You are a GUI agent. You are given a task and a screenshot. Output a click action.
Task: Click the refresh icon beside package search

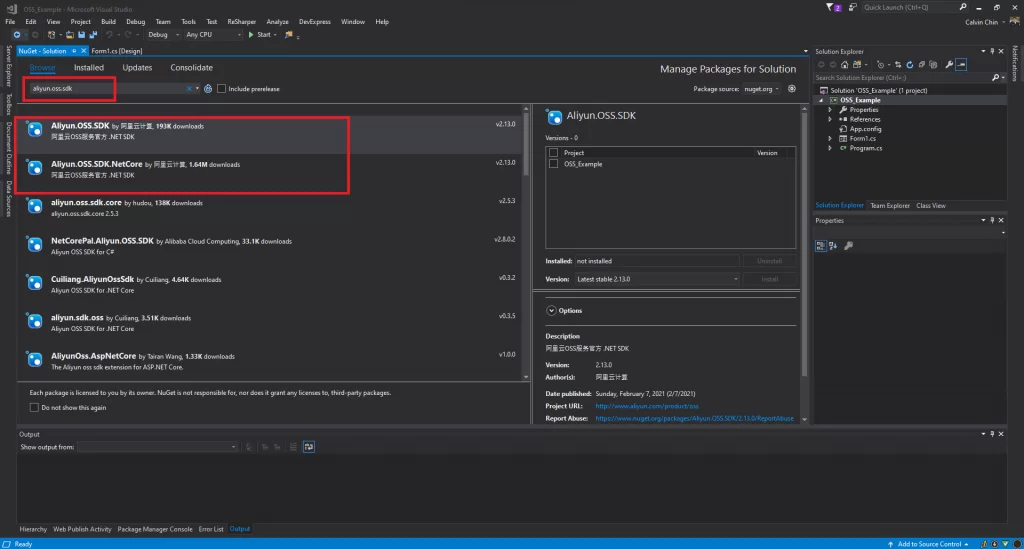tap(208, 89)
